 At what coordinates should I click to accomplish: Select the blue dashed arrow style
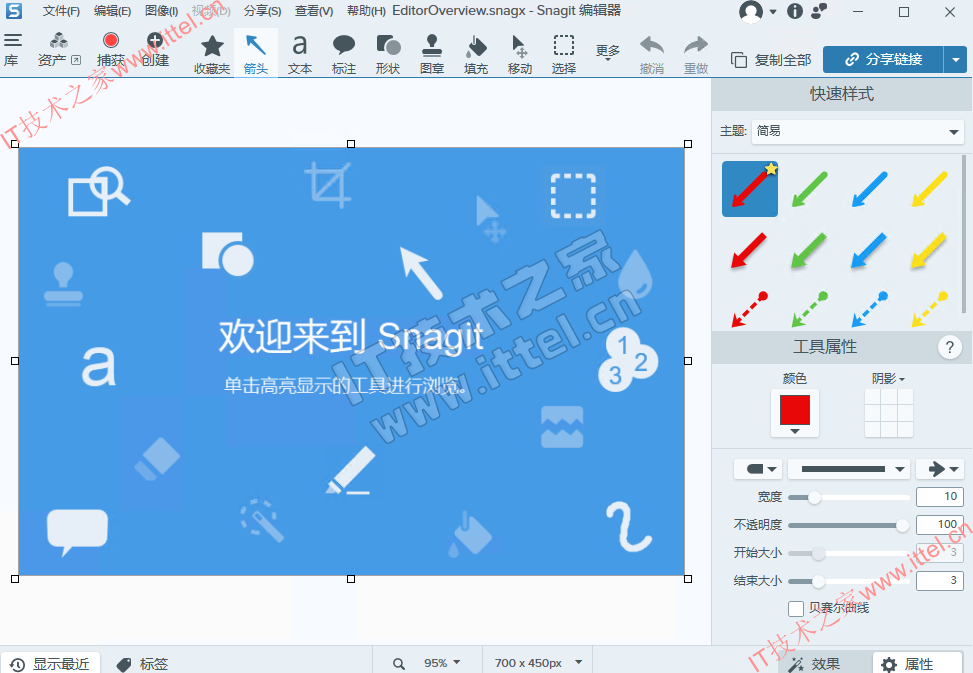click(870, 309)
